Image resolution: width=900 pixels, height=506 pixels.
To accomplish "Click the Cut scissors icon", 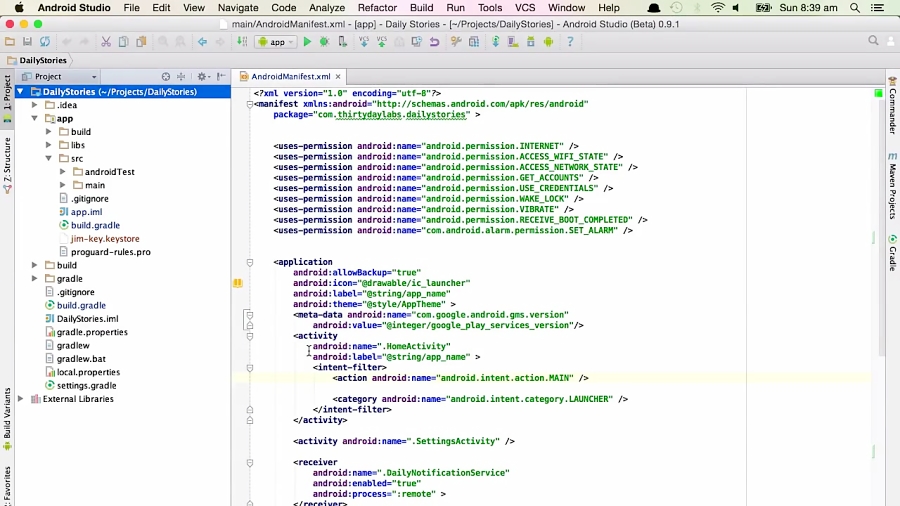I will pos(106,42).
